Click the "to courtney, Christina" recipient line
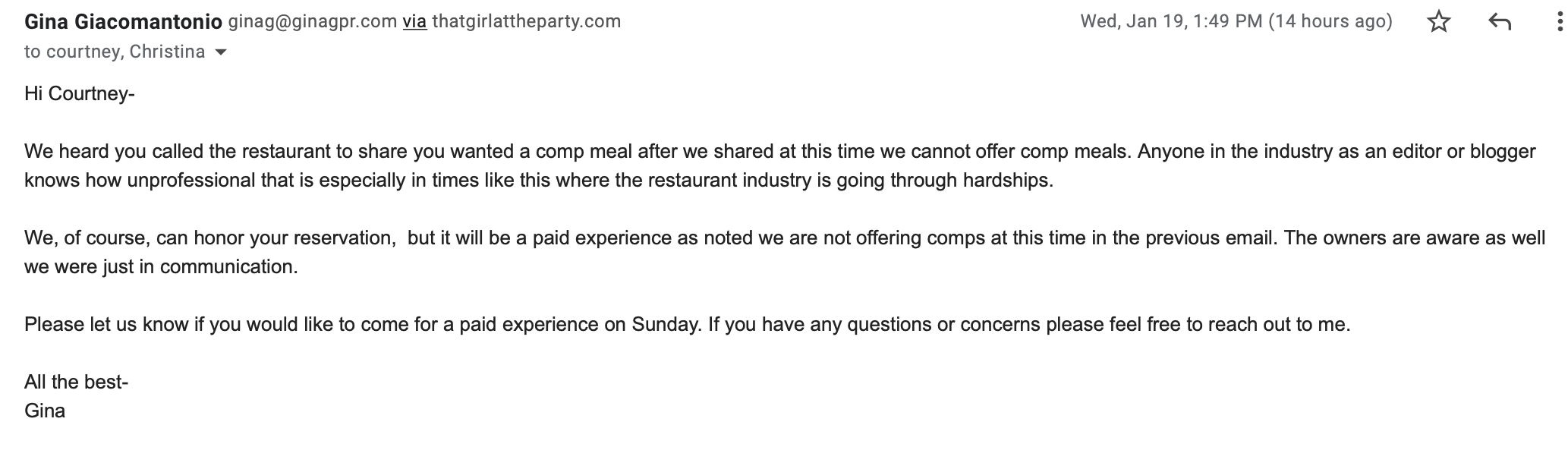This screenshot has height=469, width=1568. 114,52
